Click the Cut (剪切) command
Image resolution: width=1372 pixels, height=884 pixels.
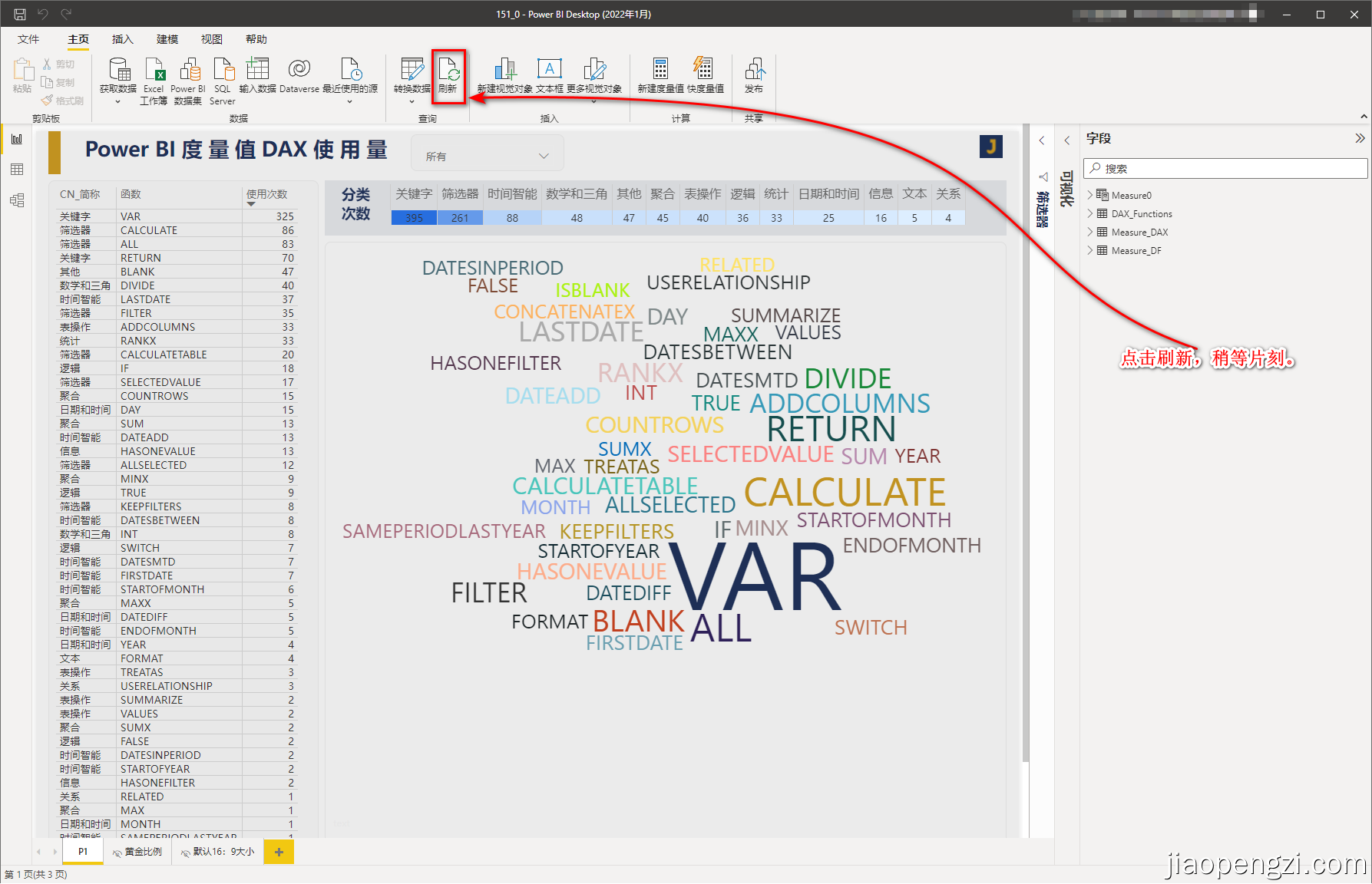tap(59, 64)
